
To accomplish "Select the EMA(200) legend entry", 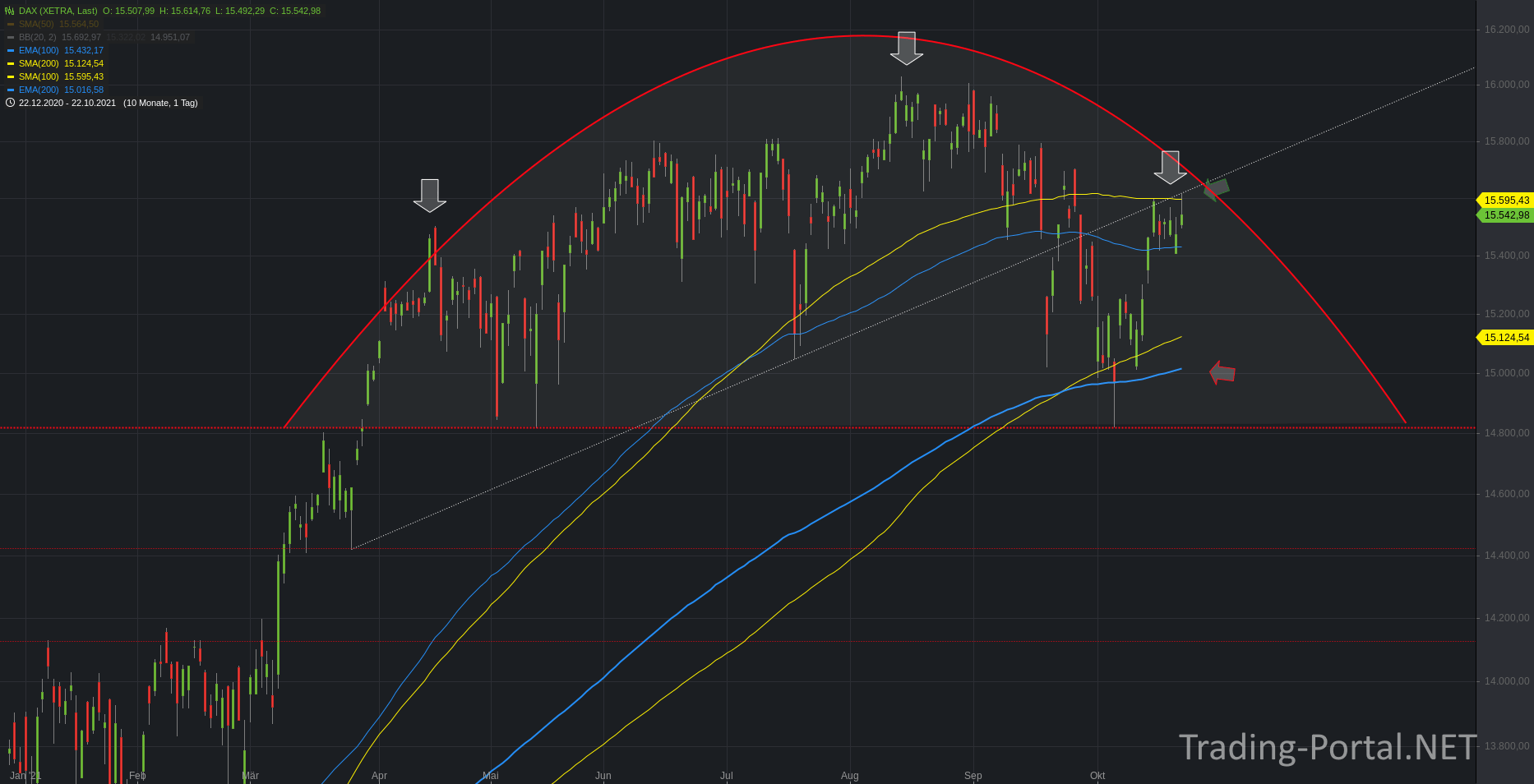I will click(x=39, y=90).
